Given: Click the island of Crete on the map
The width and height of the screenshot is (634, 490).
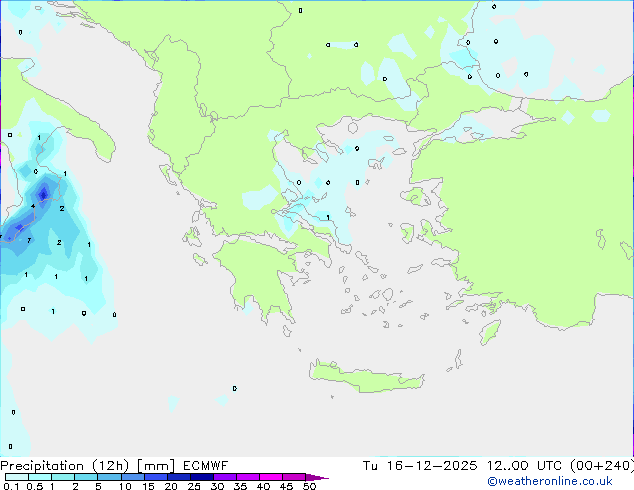Looking at the screenshot, I should 366,377.
